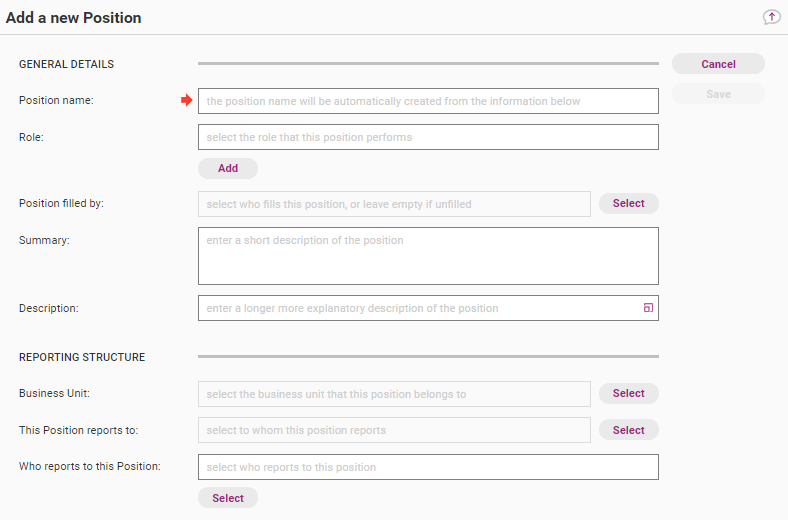Click Select under Who reports to this Position
The height and width of the screenshot is (520, 788).
coord(228,498)
